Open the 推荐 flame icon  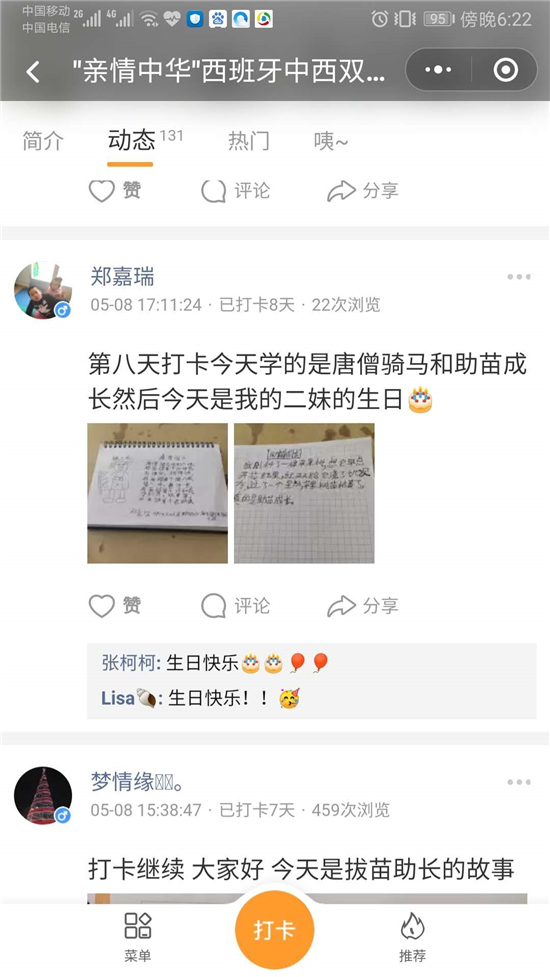pyautogui.click(x=412, y=937)
